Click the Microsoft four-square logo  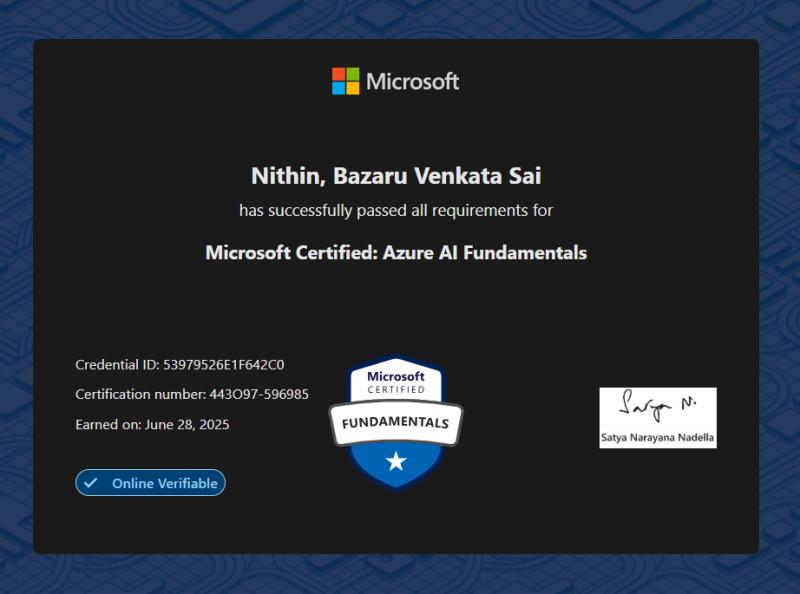pos(345,80)
